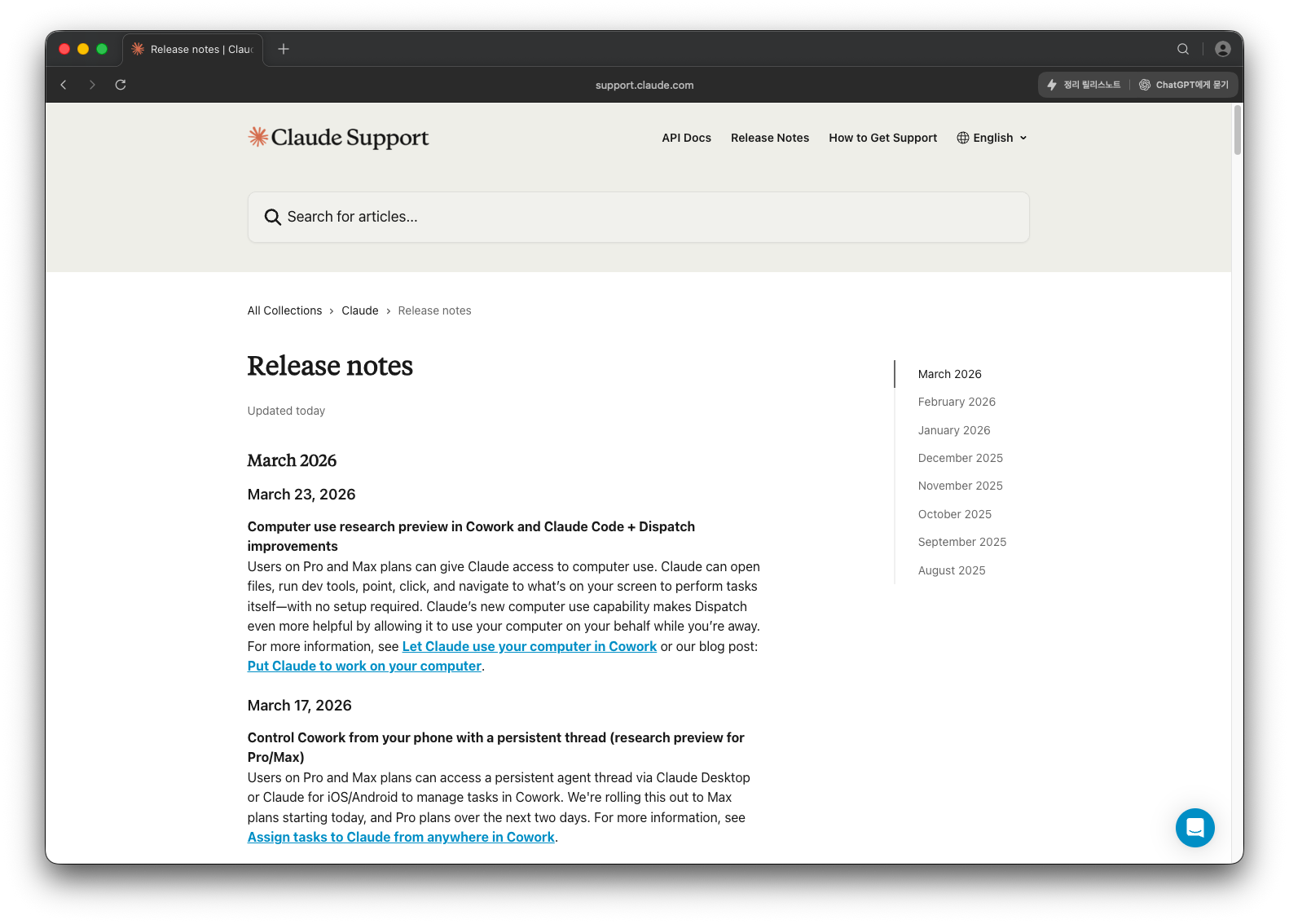This screenshot has width=1289, height=924.
Task: Click the Release notes page heading
Action: tap(330, 366)
